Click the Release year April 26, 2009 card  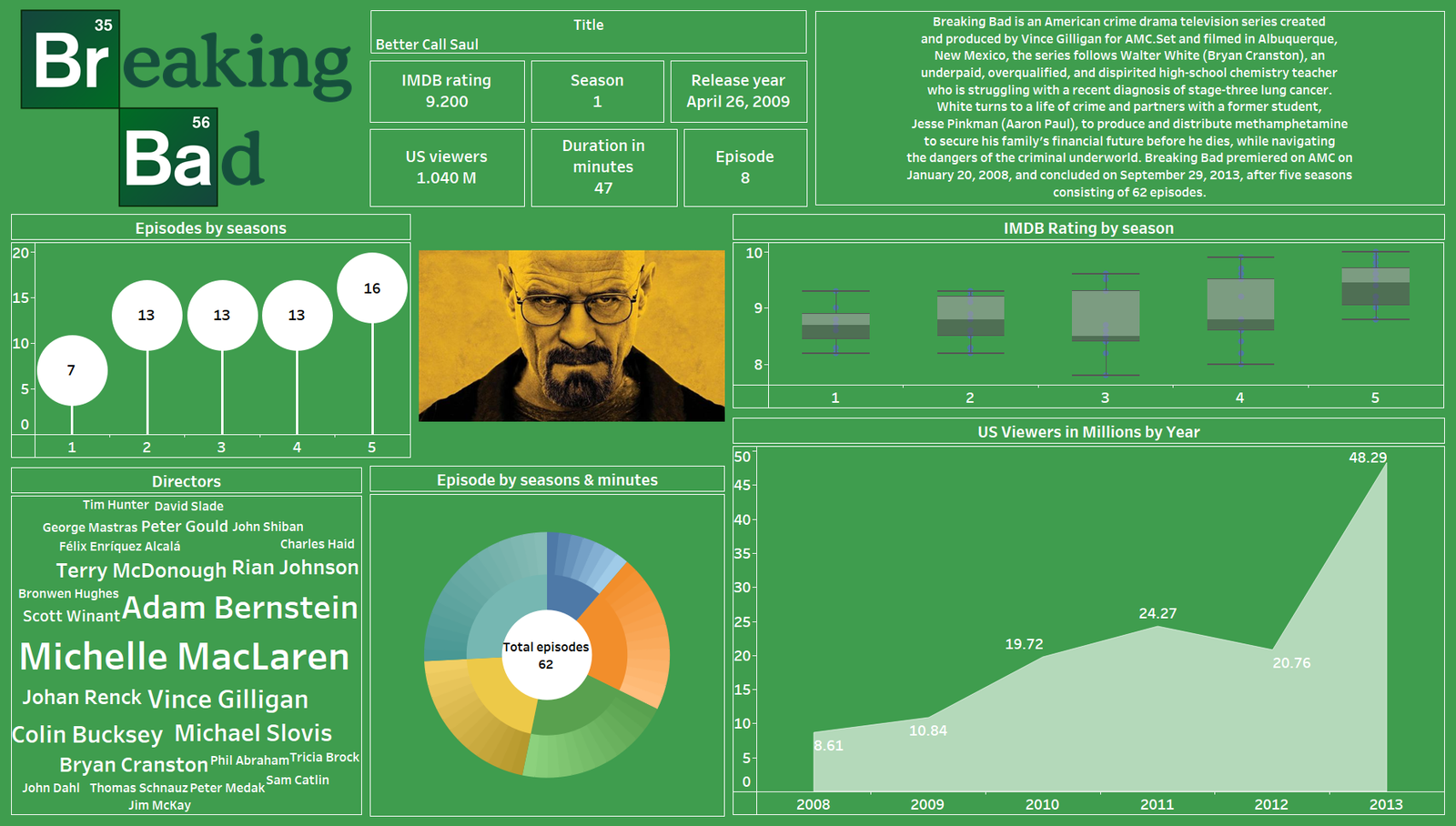coord(738,91)
